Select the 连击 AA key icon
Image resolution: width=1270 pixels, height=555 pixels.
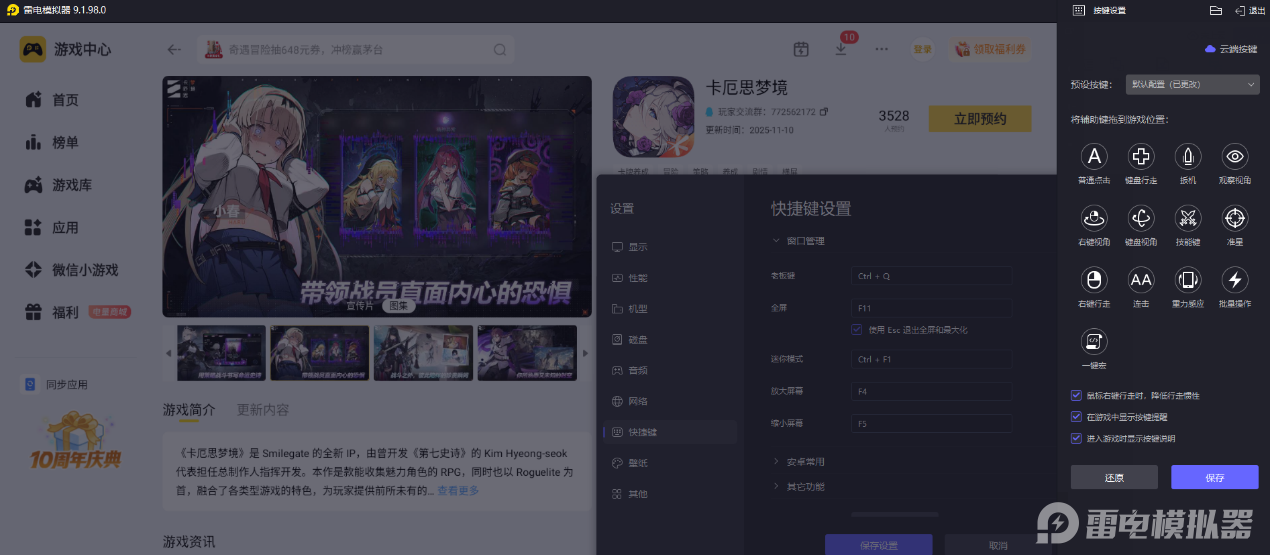click(x=1141, y=280)
